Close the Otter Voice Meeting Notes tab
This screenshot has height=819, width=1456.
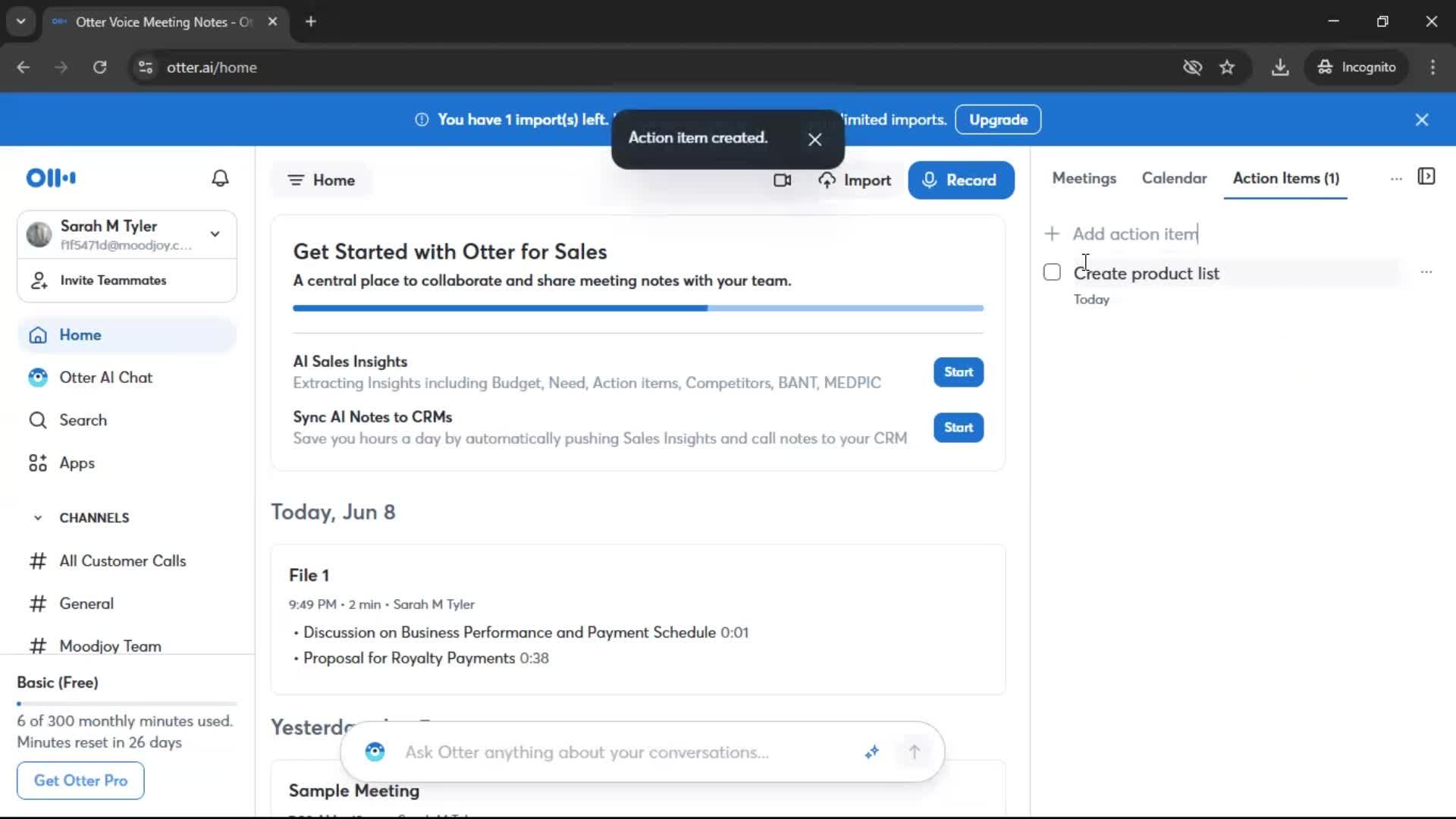coord(272,22)
